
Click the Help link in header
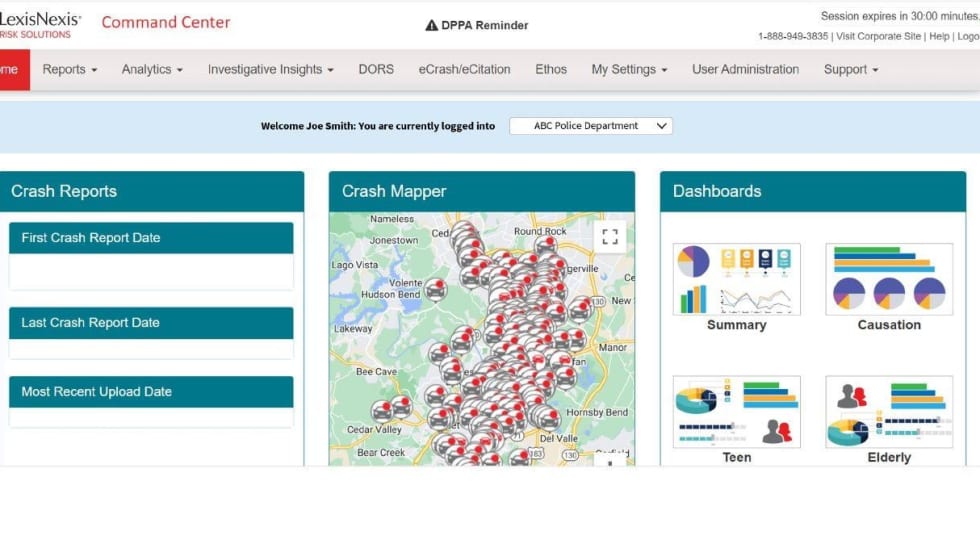tap(938, 36)
